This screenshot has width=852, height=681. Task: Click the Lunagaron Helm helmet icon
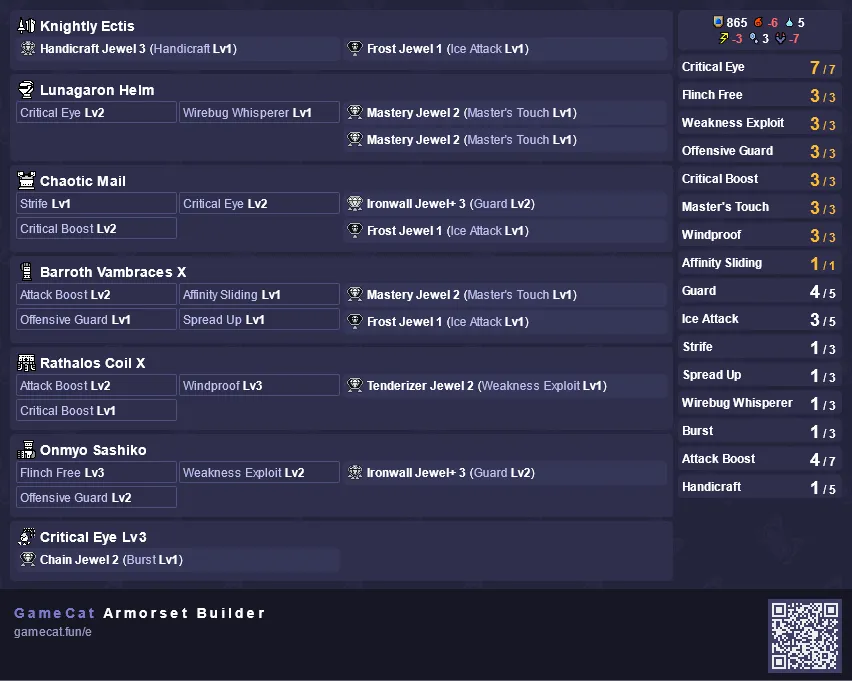point(26,90)
